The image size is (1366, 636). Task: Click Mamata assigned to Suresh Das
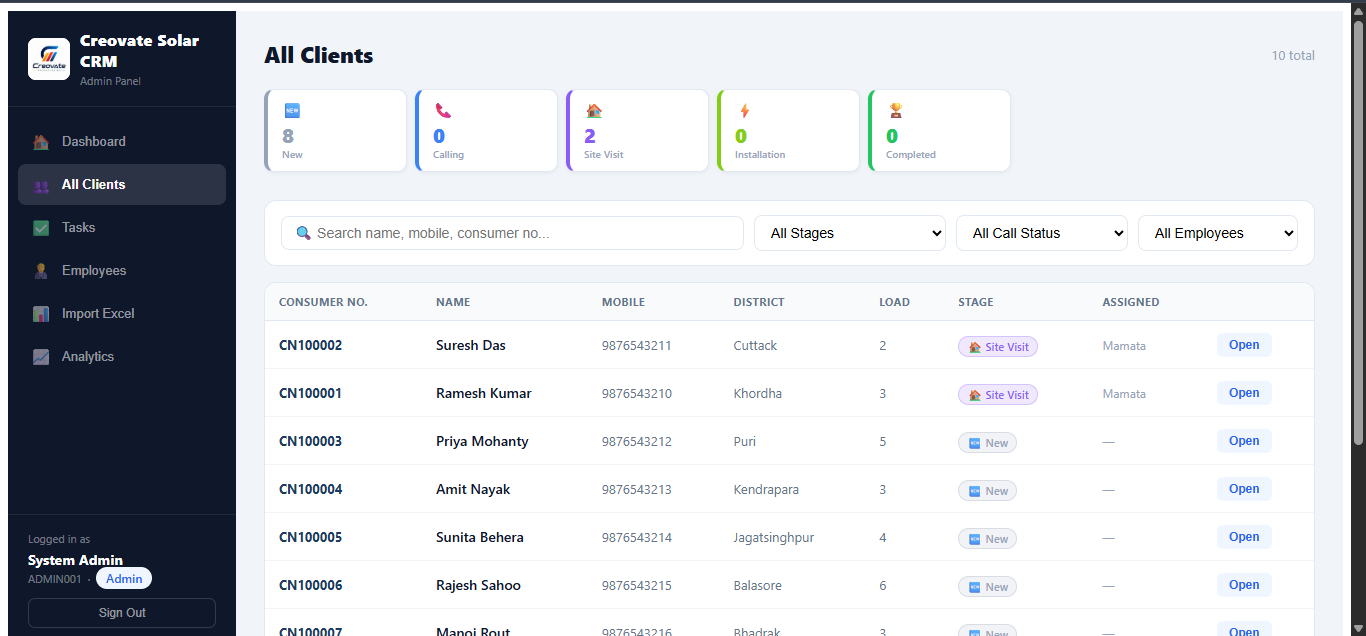coord(1124,346)
